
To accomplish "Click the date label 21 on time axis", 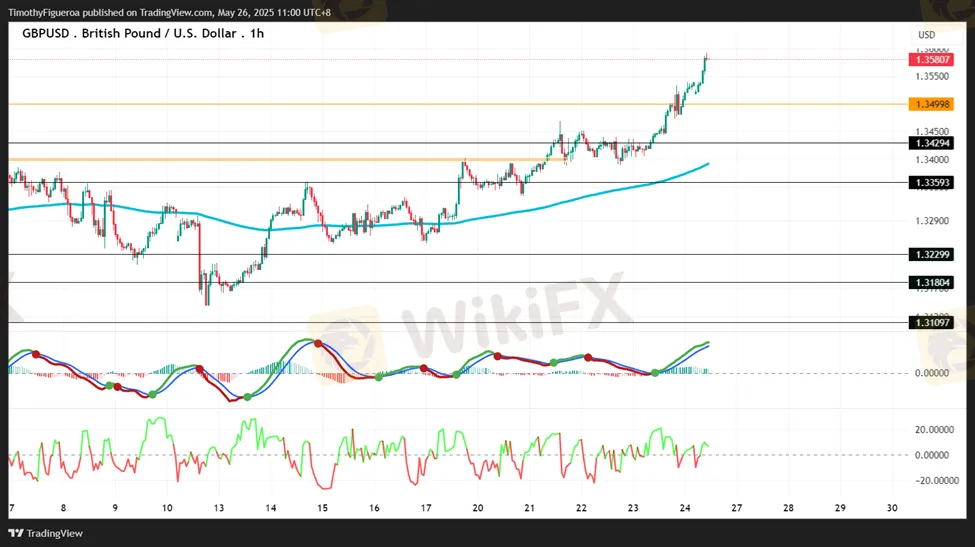I will [529, 508].
